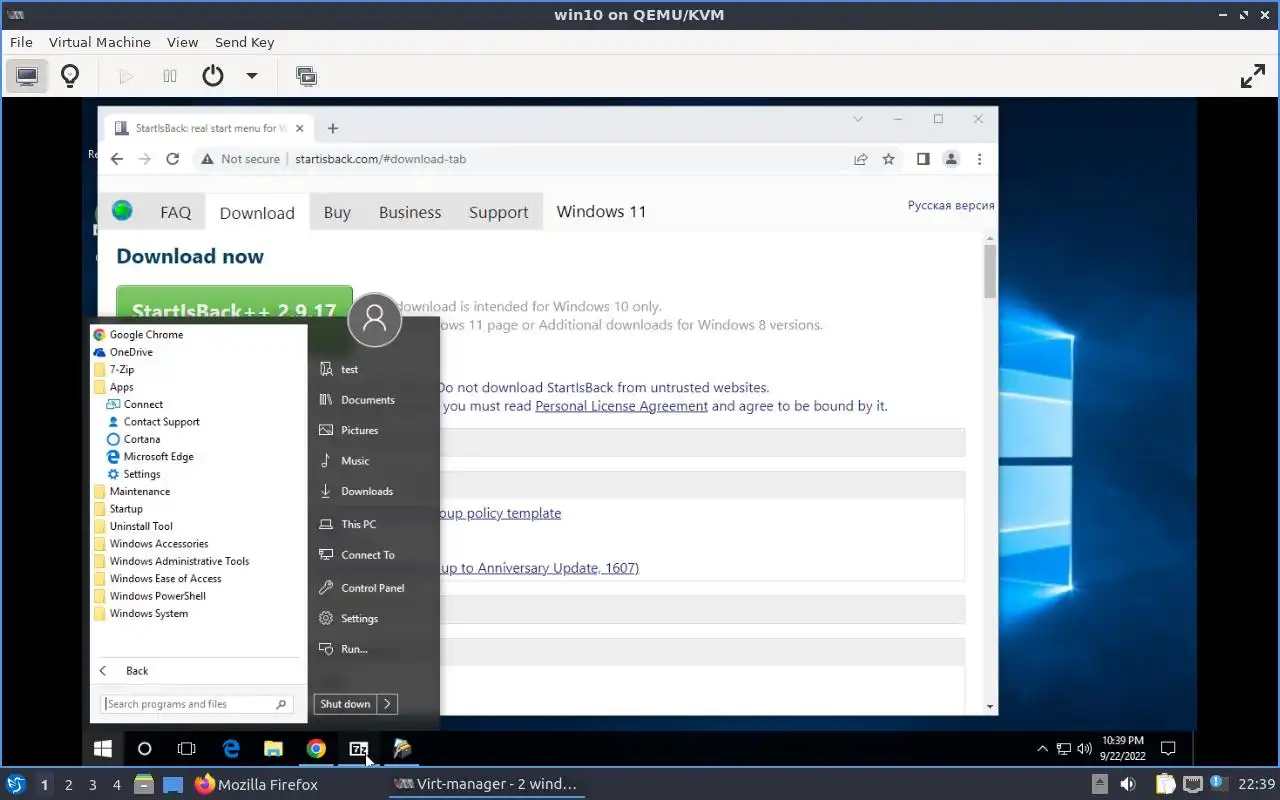This screenshot has height=800, width=1280.
Task: Open the Windows 11 page tab
Action: [x=601, y=212]
